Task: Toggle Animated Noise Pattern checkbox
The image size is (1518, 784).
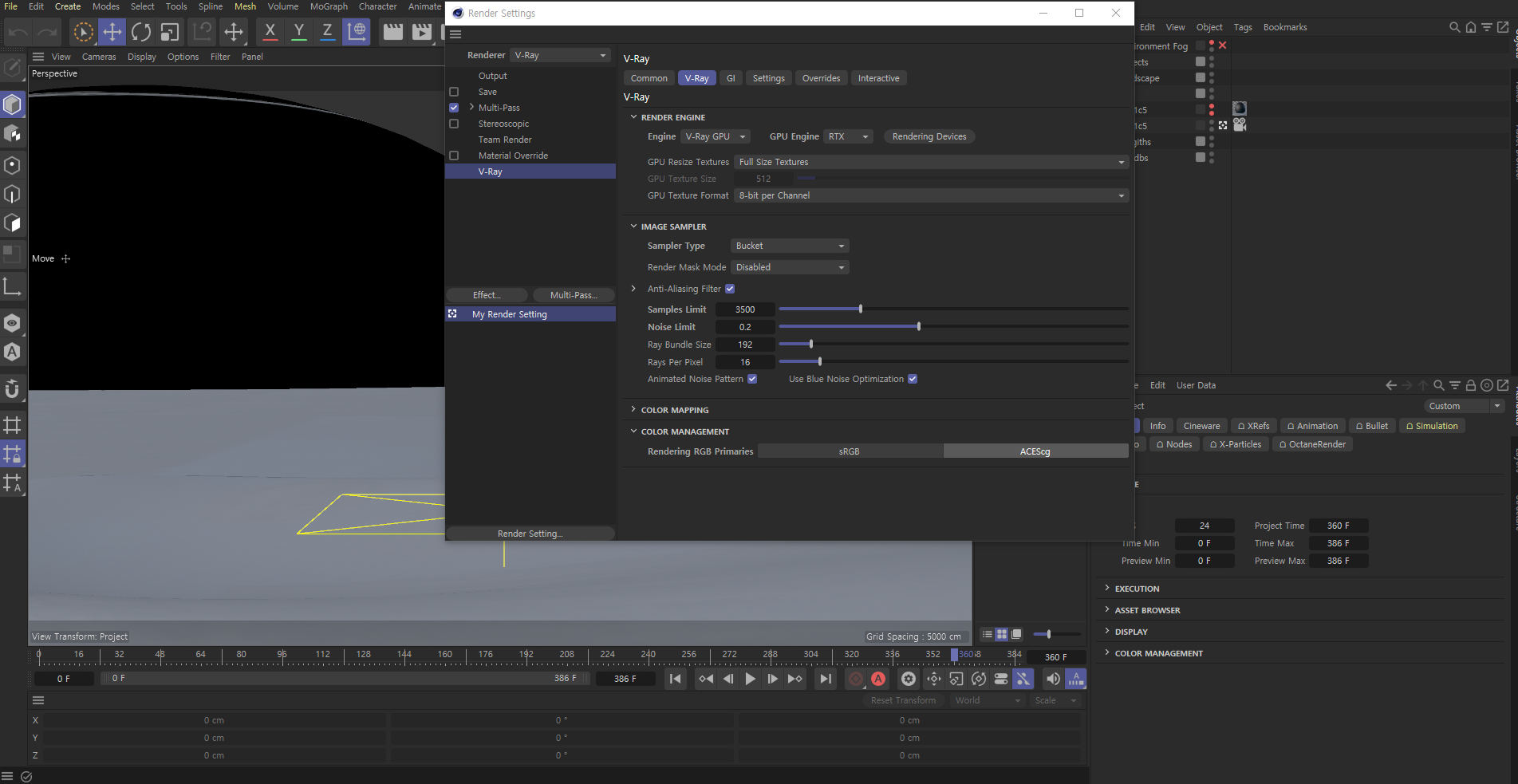Action: coord(752,379)
